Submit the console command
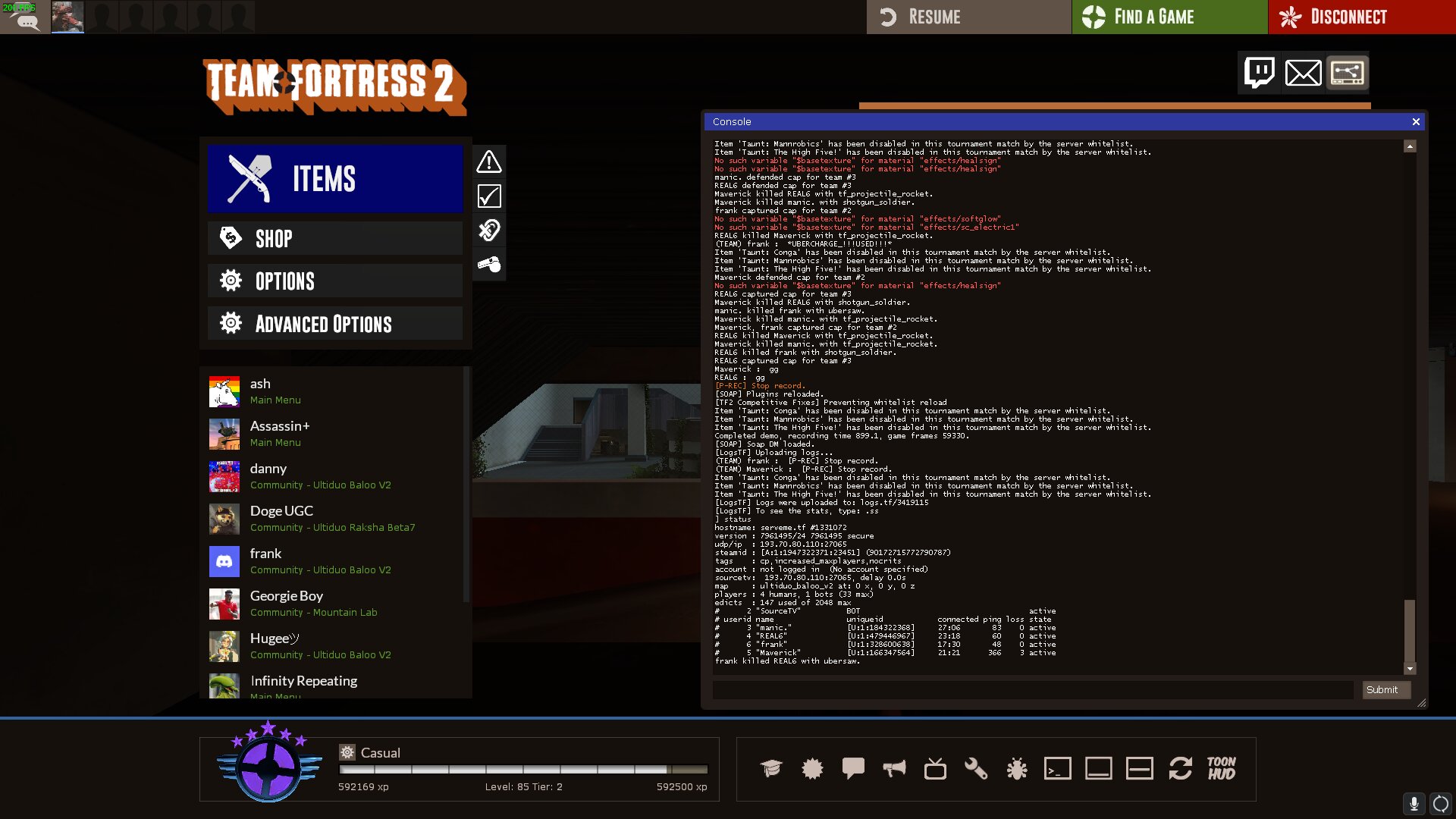This screenshot has height=819, width=1456. pyautogui.click(x=1385, y=690)
